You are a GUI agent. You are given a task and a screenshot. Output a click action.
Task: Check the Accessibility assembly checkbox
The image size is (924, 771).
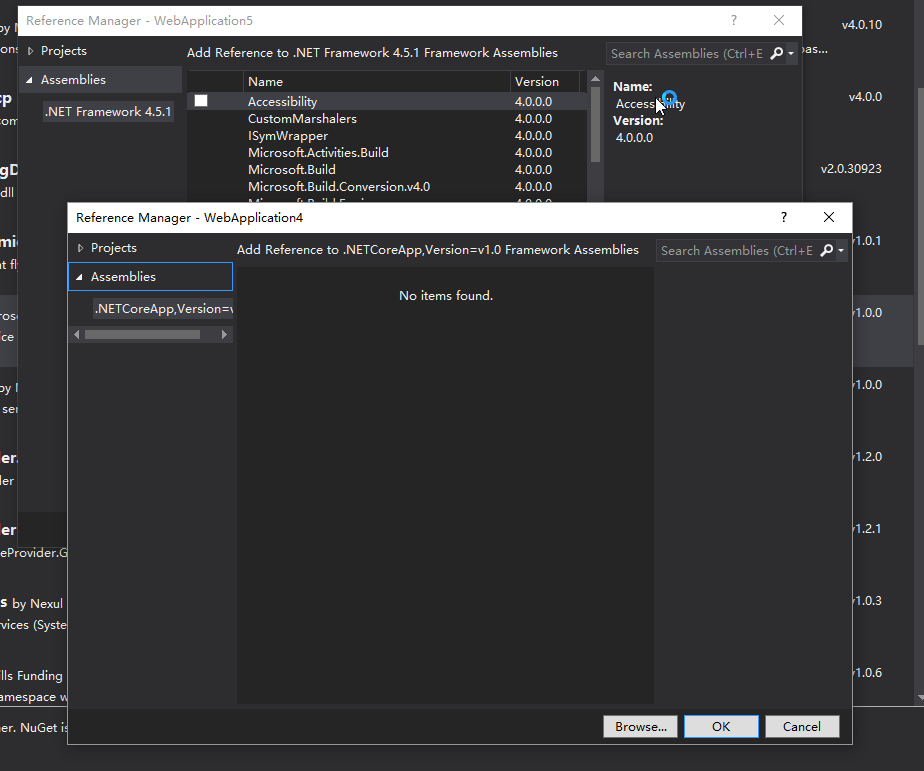(x=201, y=101)
